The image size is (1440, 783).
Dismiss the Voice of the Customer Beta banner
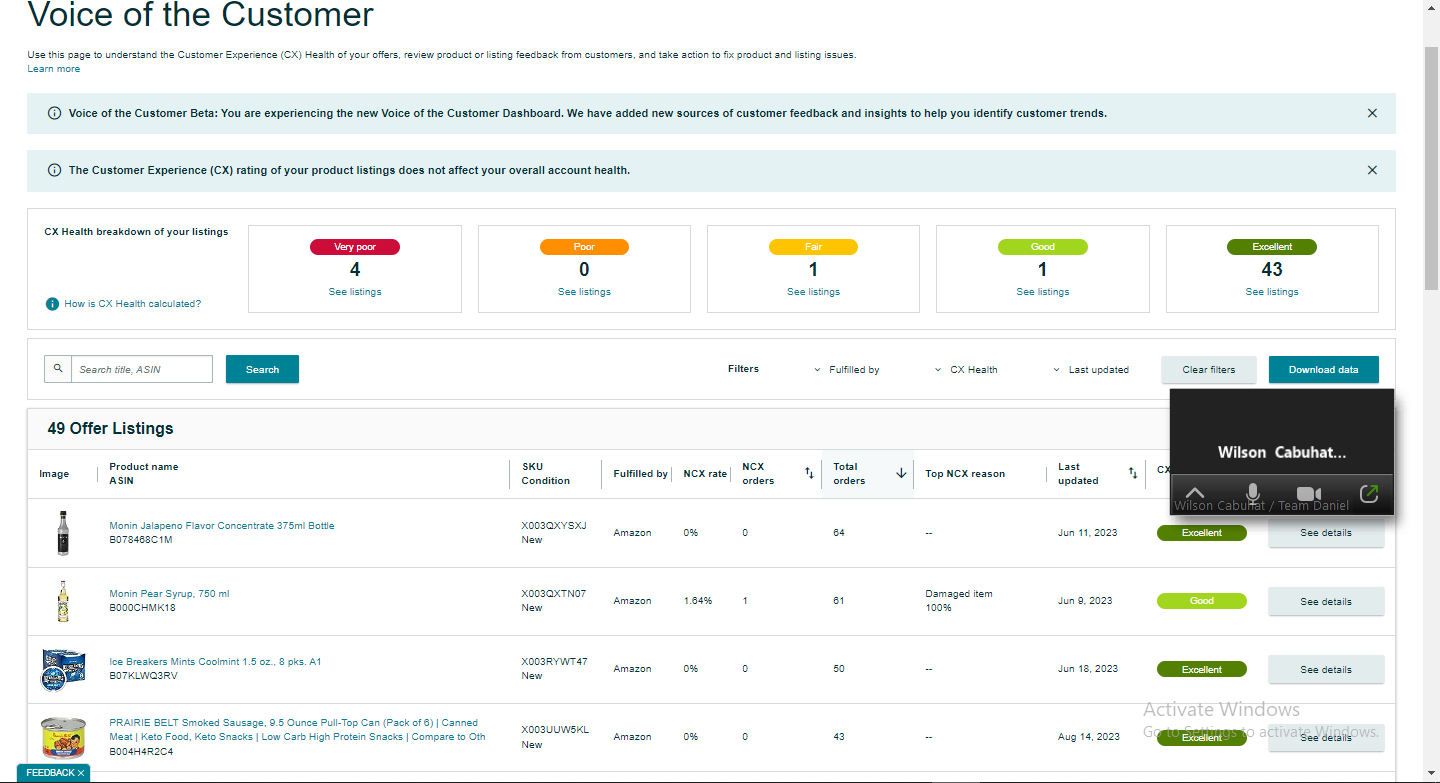click(1372, 113)
